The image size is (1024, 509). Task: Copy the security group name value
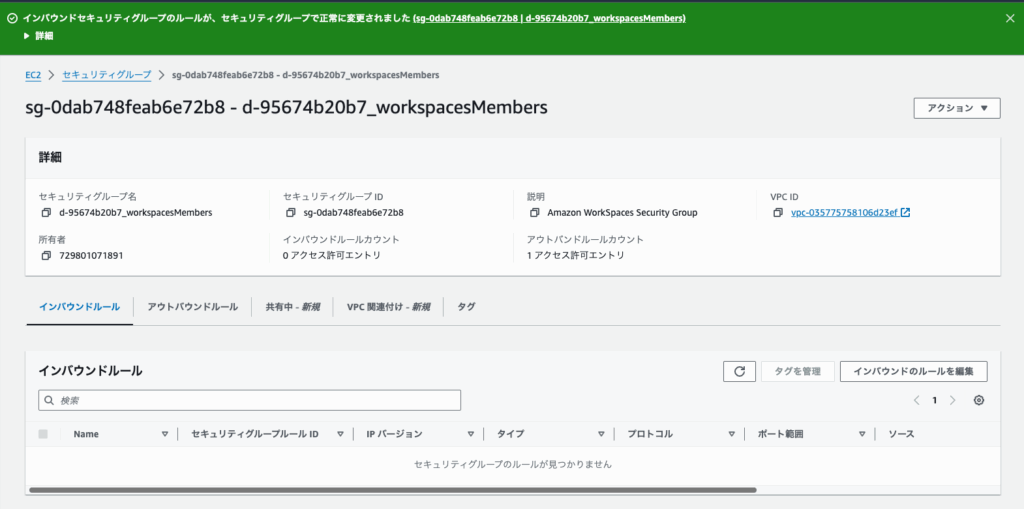[46, 213]
